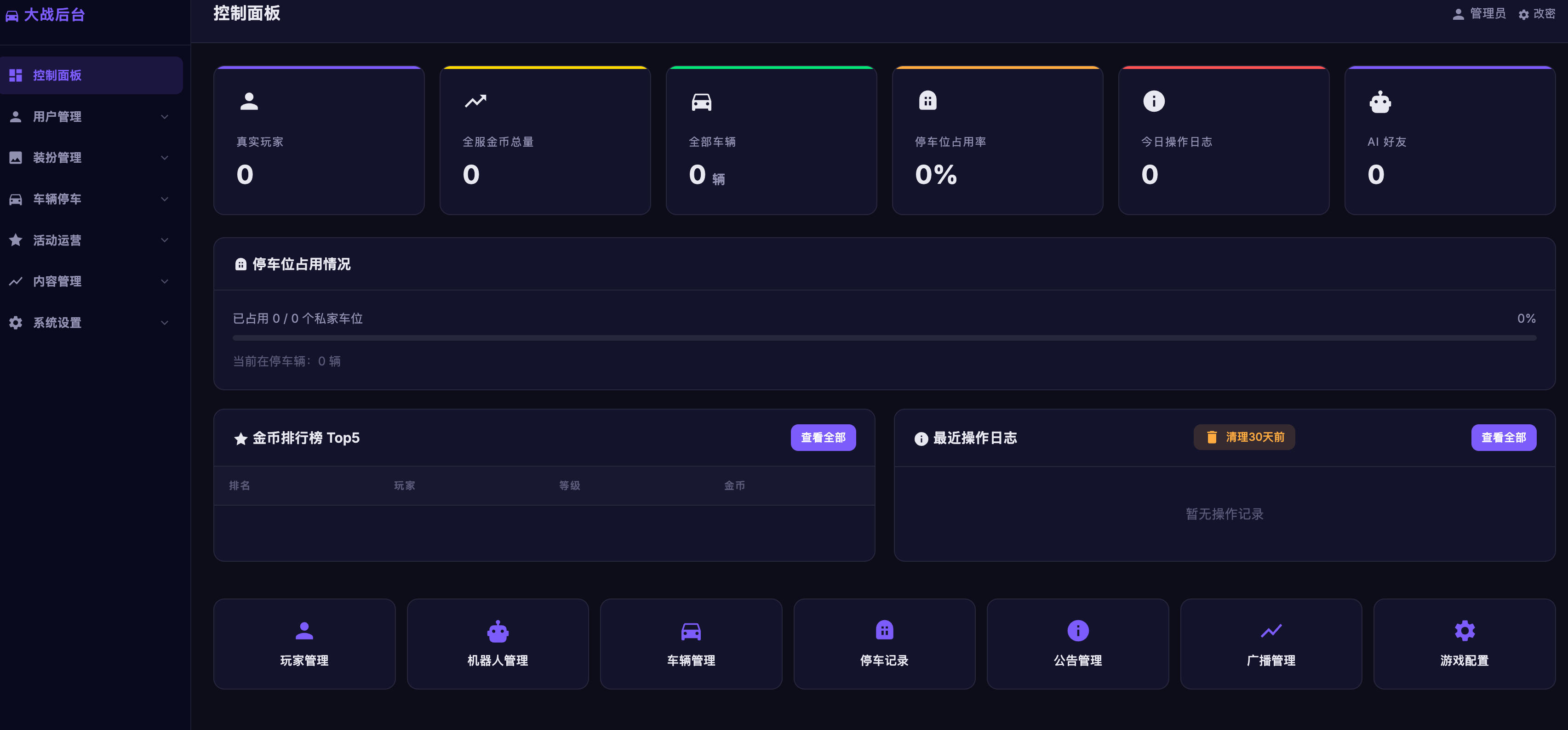1568x730 pixels.
Task: Click the robot icon on AI 好友 card
Action: (1380, 102)
